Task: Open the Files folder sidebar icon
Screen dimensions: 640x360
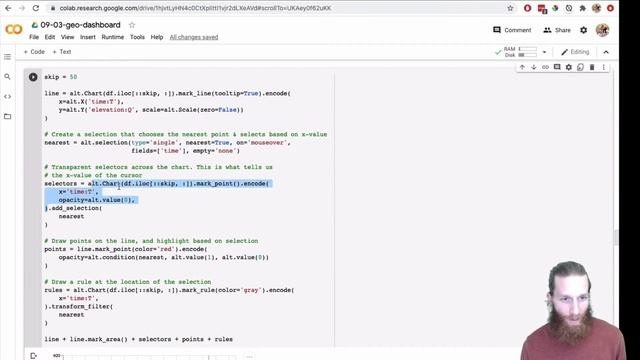Action: tap(7, 116)
